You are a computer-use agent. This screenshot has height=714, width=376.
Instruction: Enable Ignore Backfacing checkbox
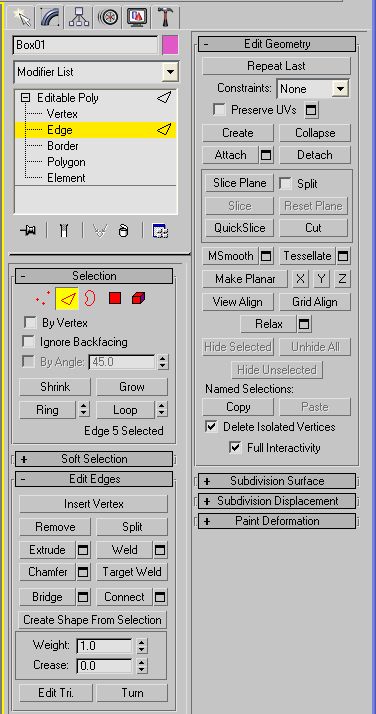29,342
